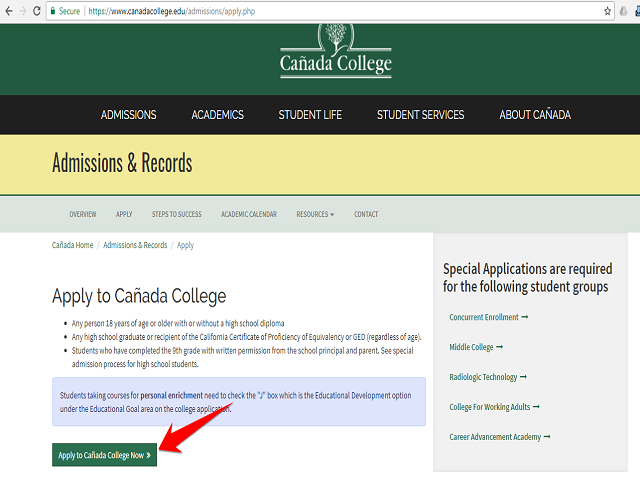Go back with the browser back arrow
This screenshot has height=480, width=640.
click(9, 11)
